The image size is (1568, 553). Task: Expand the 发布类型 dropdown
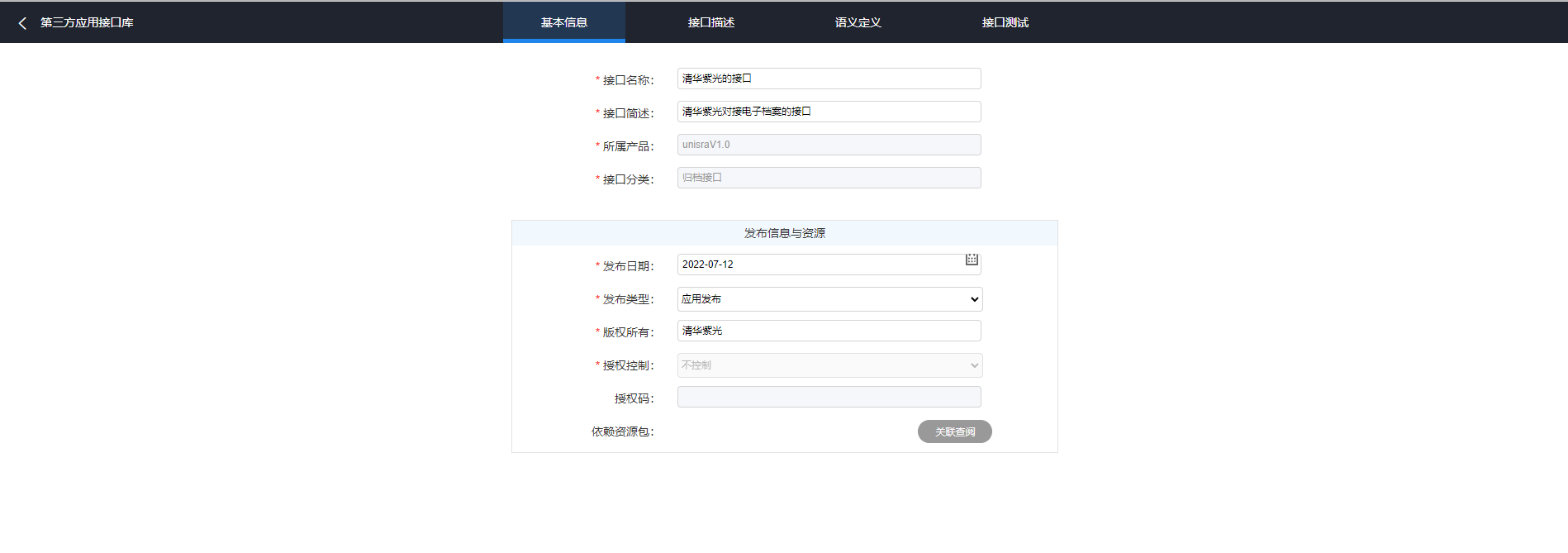829,299
